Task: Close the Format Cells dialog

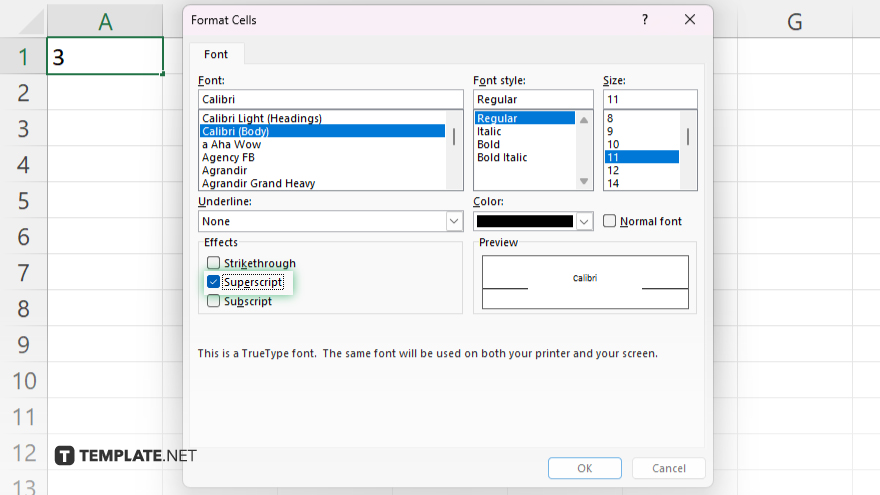Action: coord(689,20)
